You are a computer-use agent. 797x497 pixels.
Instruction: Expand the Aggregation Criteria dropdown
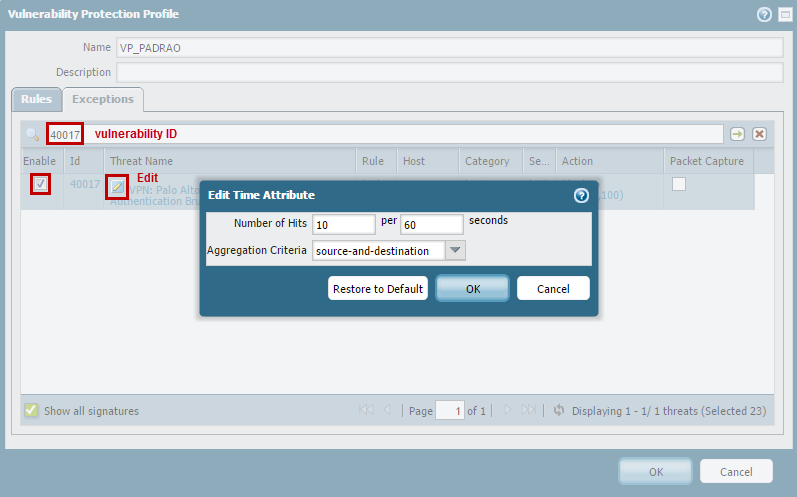455,251
